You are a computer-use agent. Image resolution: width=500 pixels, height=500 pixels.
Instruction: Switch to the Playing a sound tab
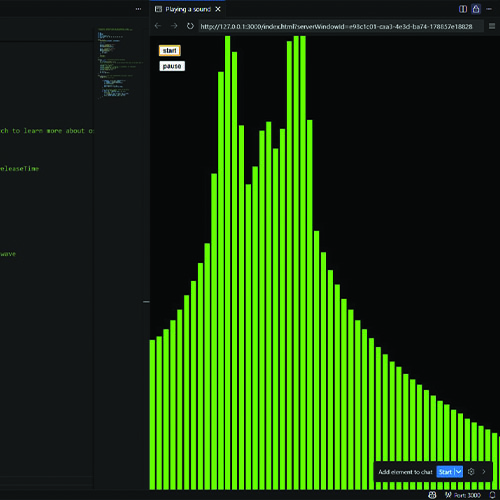point(188,9)
